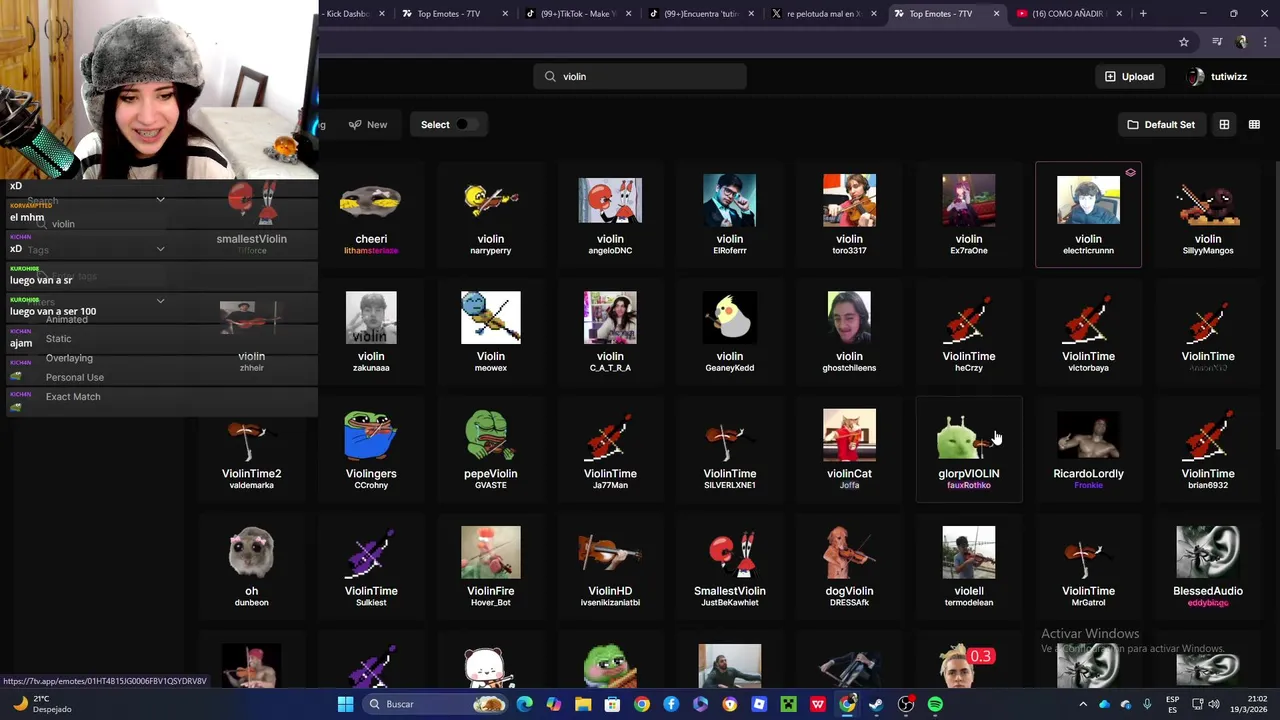Screen dimensions: 1280x720
Task: Click the magnifier icon in emote search
Action: (x=550, y=76)
